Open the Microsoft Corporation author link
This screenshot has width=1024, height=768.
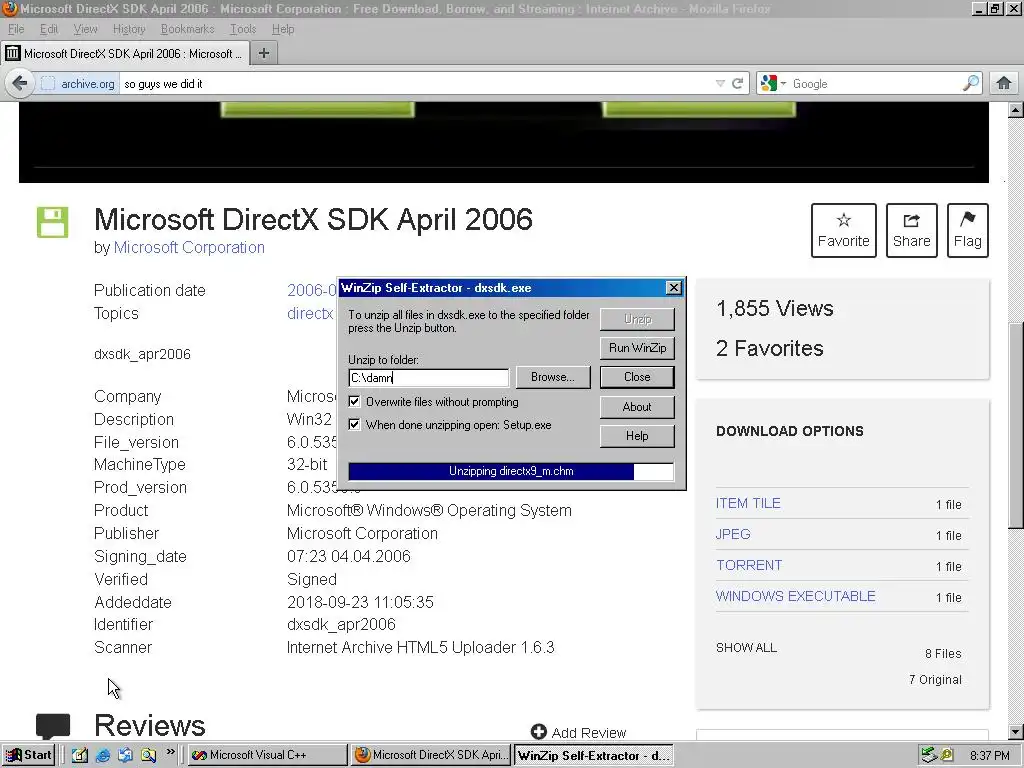pos(189,248)
